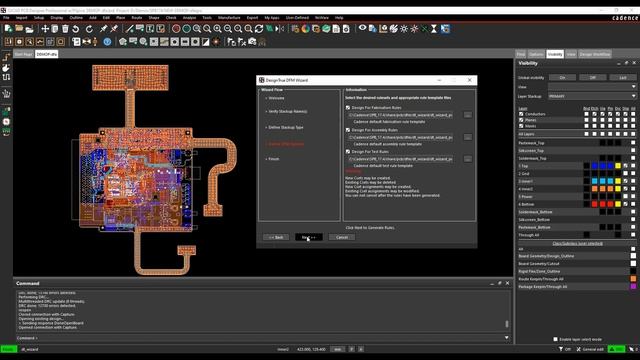Viewport: 640px width, 360px height.
Task: Open the Help menu
Action: point(339,18)
